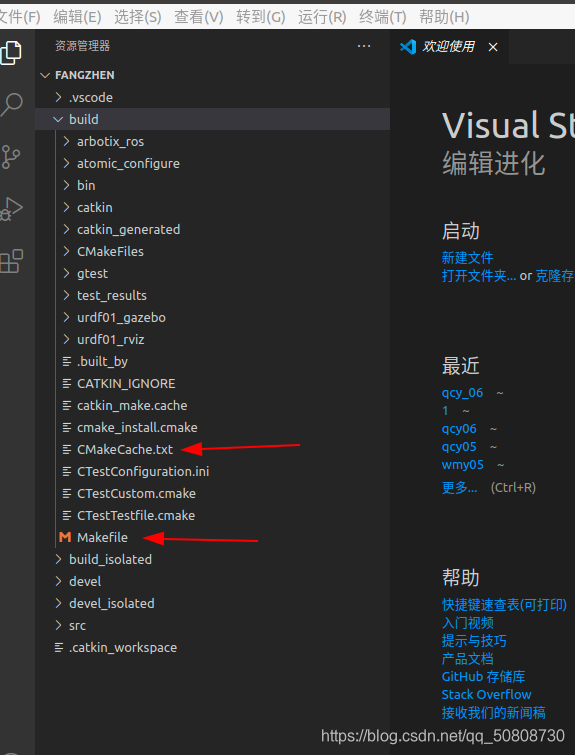Viewport: 575px width, 755px height.
Task: Open recent workspace wmy05
Action: (463, 465)
